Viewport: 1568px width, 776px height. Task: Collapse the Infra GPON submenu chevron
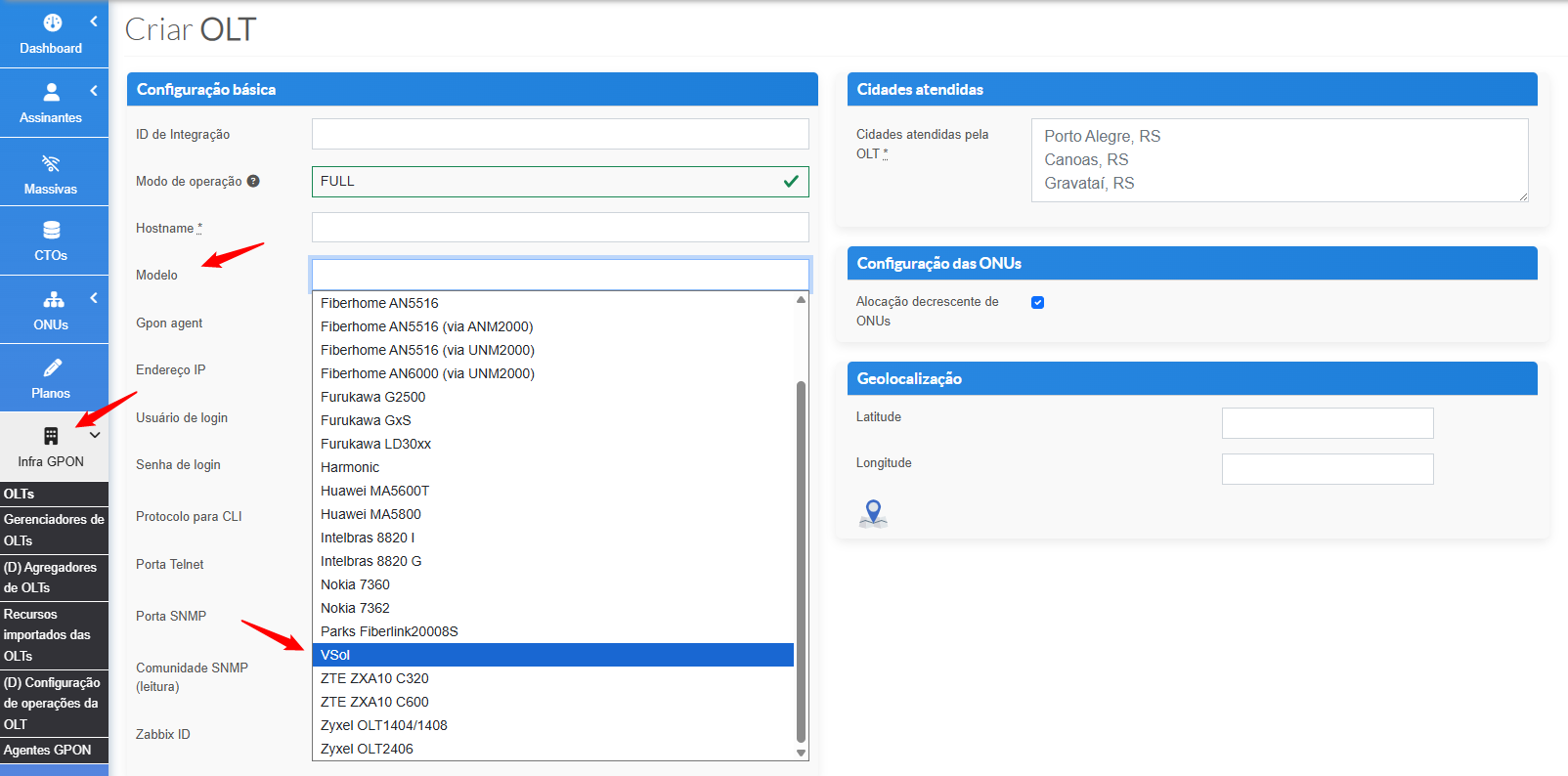(95, 435)
